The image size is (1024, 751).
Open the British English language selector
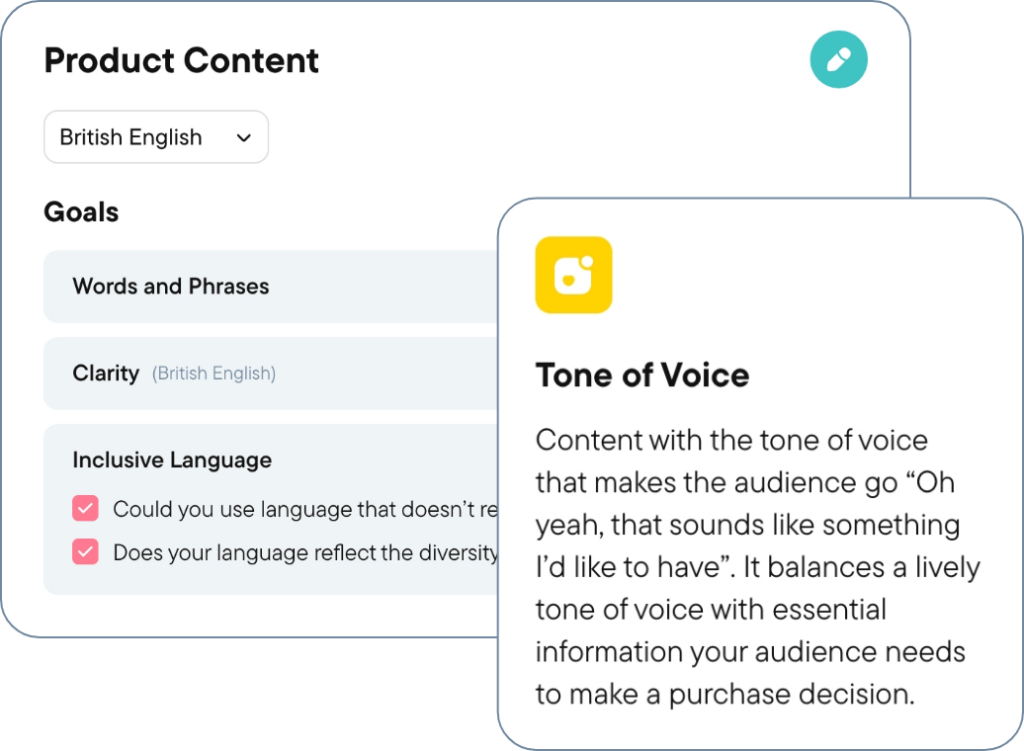(x=155, y=137)
